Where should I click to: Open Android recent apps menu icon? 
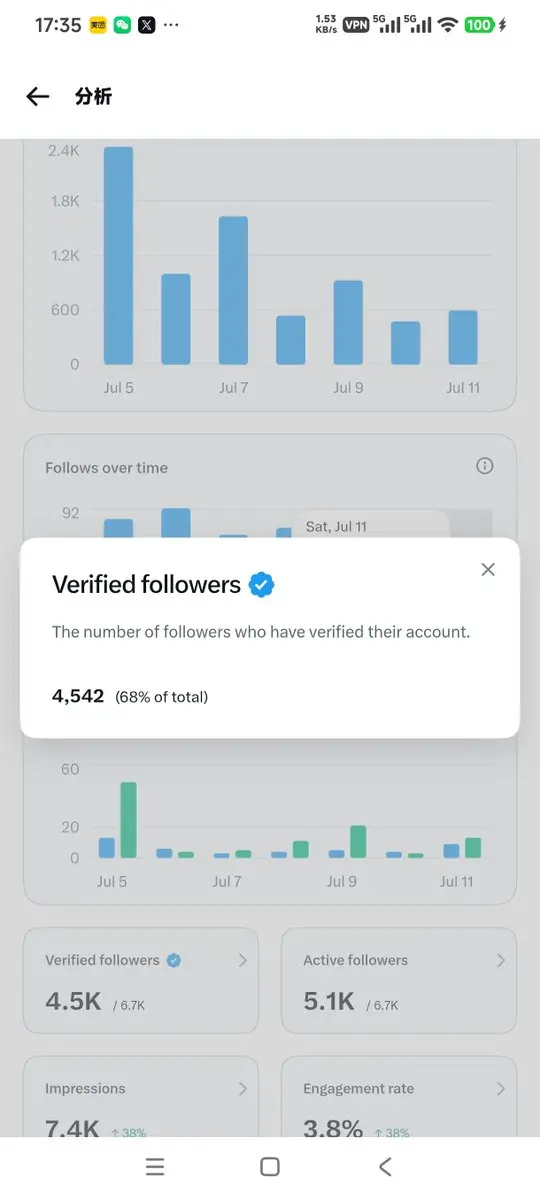click(154, 1167)
